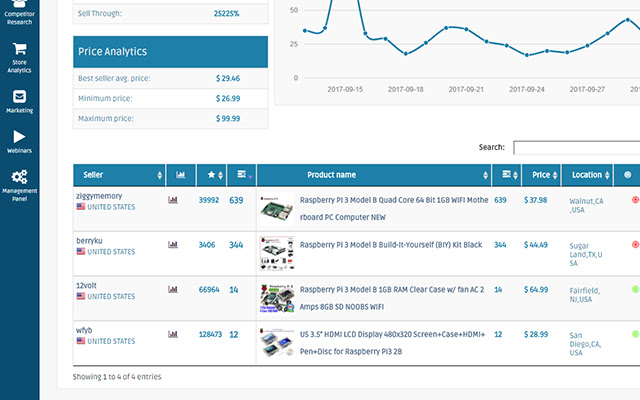Open Store Analytics in the sidebar
This screenshot has height=400, width=640.
(19, 57)
